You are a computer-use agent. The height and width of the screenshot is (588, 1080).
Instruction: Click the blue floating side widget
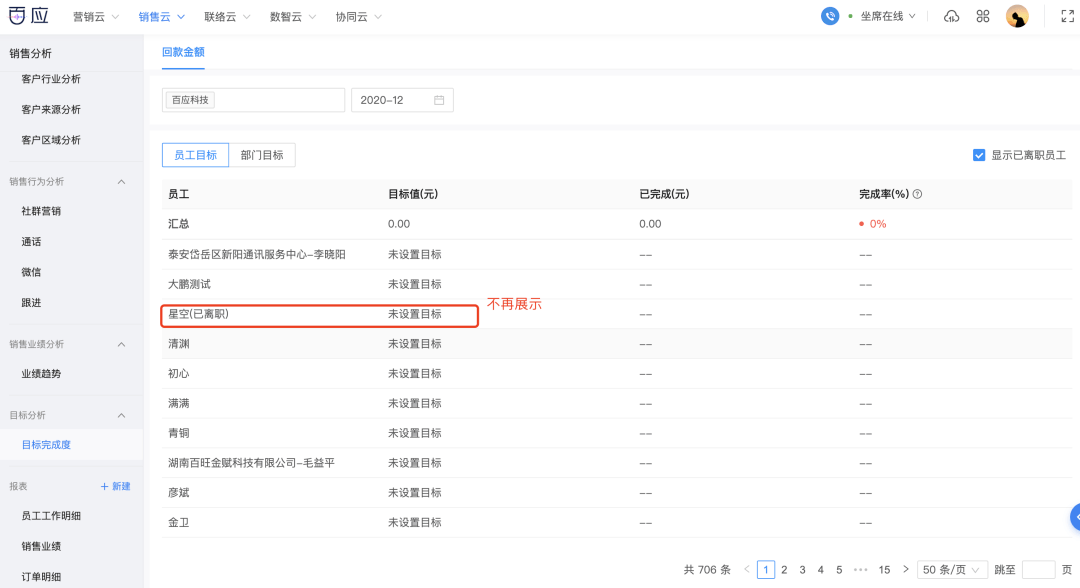point(1075,517)
